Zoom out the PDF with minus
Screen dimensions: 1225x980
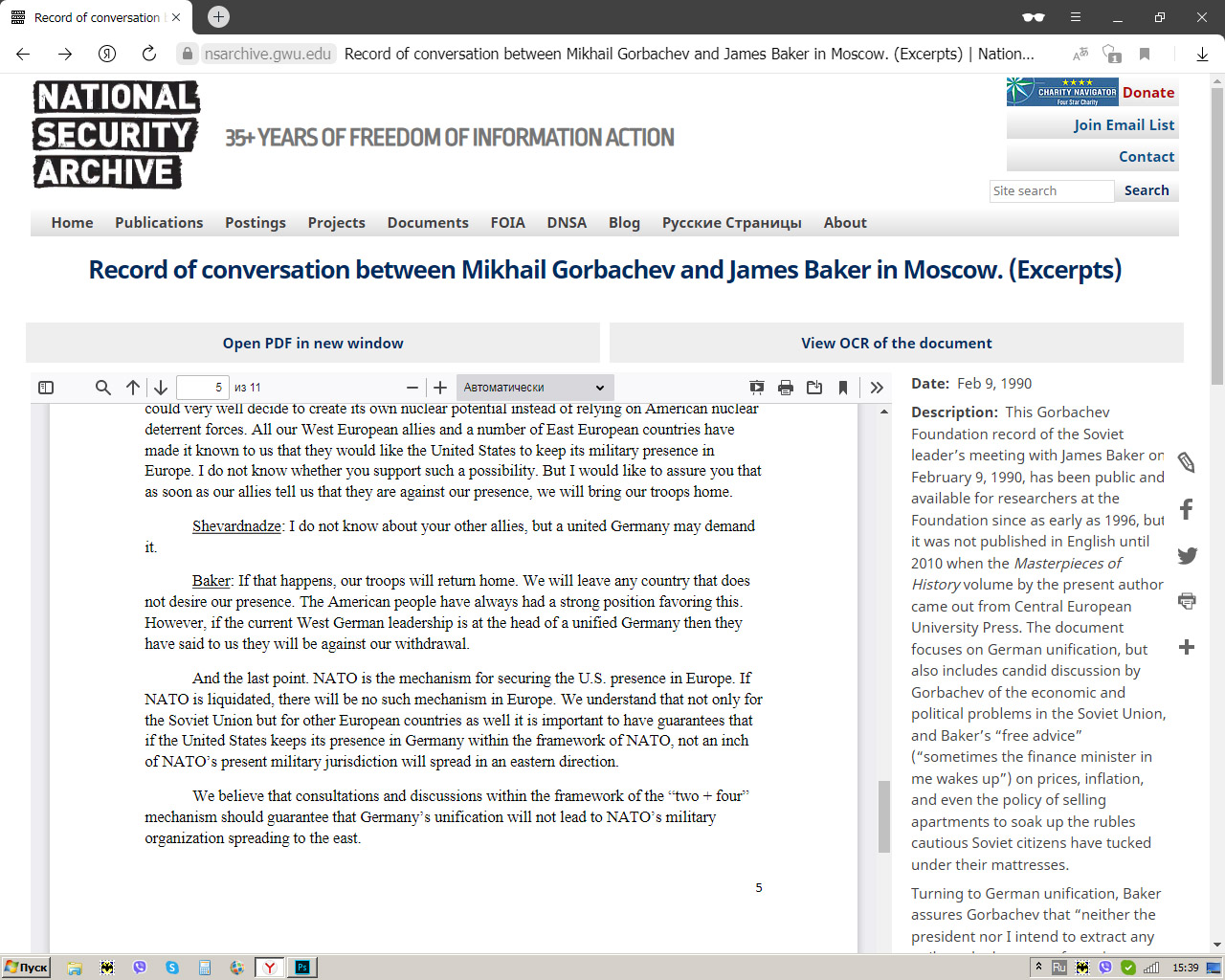[x=412, y=388]
